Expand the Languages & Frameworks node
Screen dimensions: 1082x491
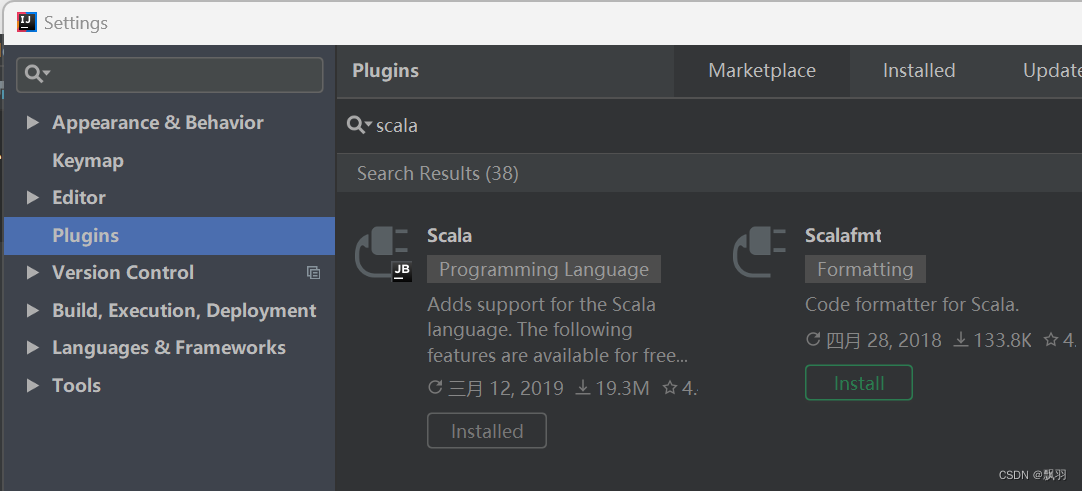32,348
